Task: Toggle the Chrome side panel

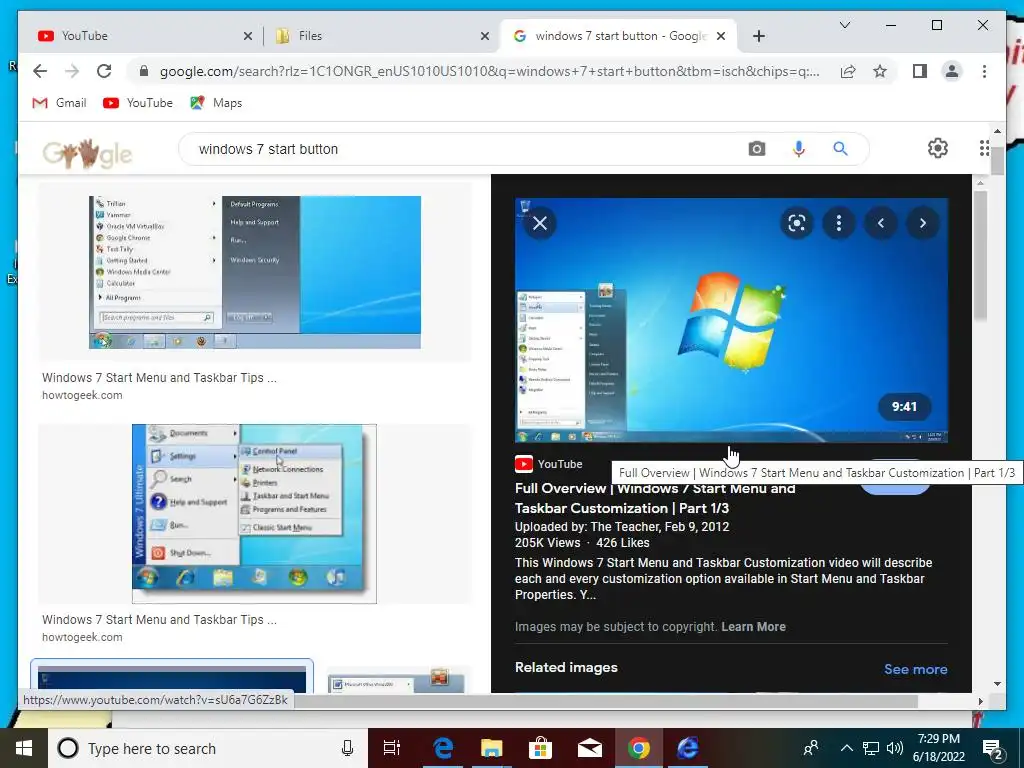Action: 920,71
